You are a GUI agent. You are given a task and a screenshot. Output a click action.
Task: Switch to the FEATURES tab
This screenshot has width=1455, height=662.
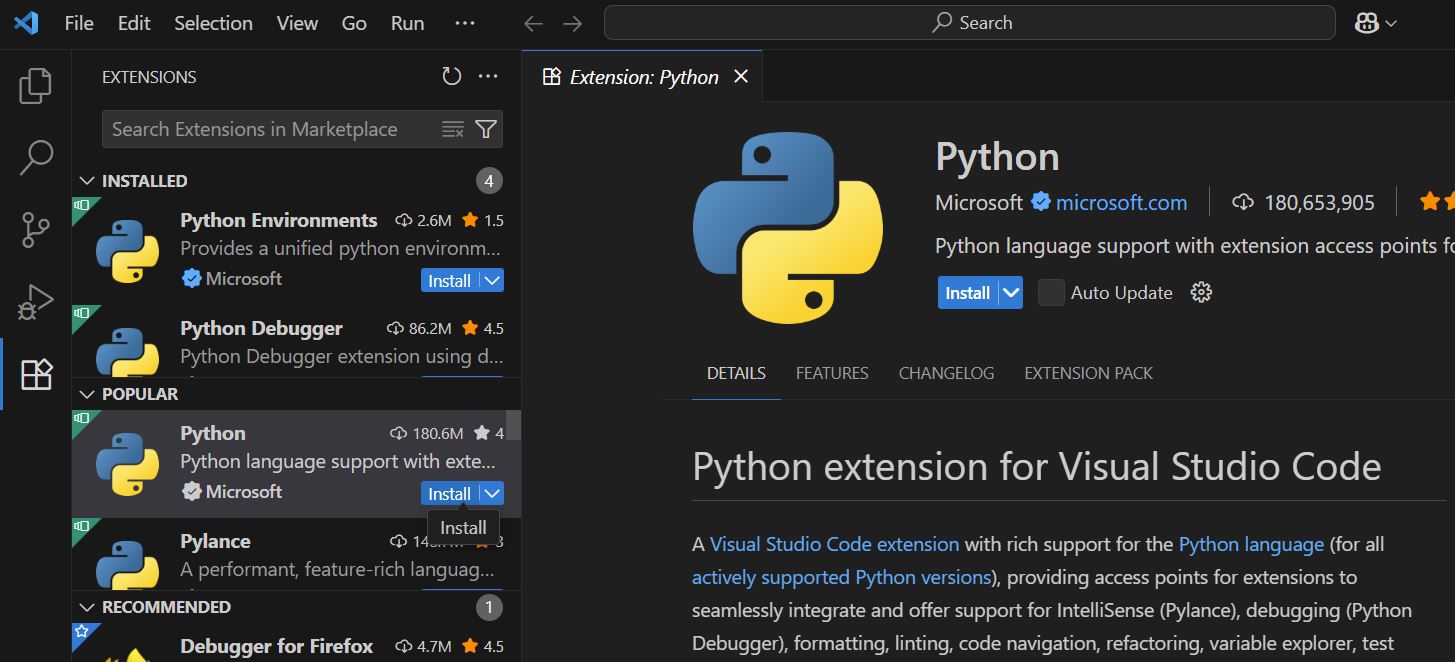click(832, 373)
